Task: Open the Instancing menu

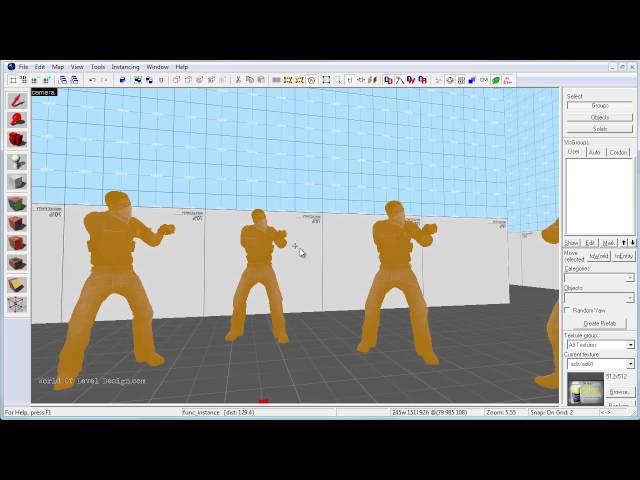Action: 125,67
